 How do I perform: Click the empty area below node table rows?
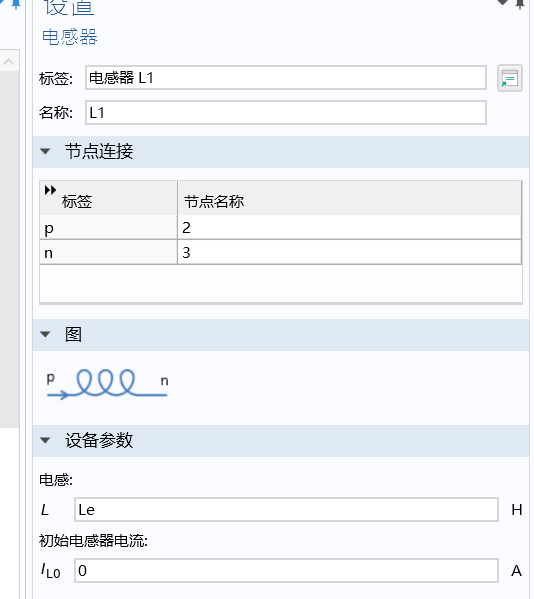(x=281, y=283)
